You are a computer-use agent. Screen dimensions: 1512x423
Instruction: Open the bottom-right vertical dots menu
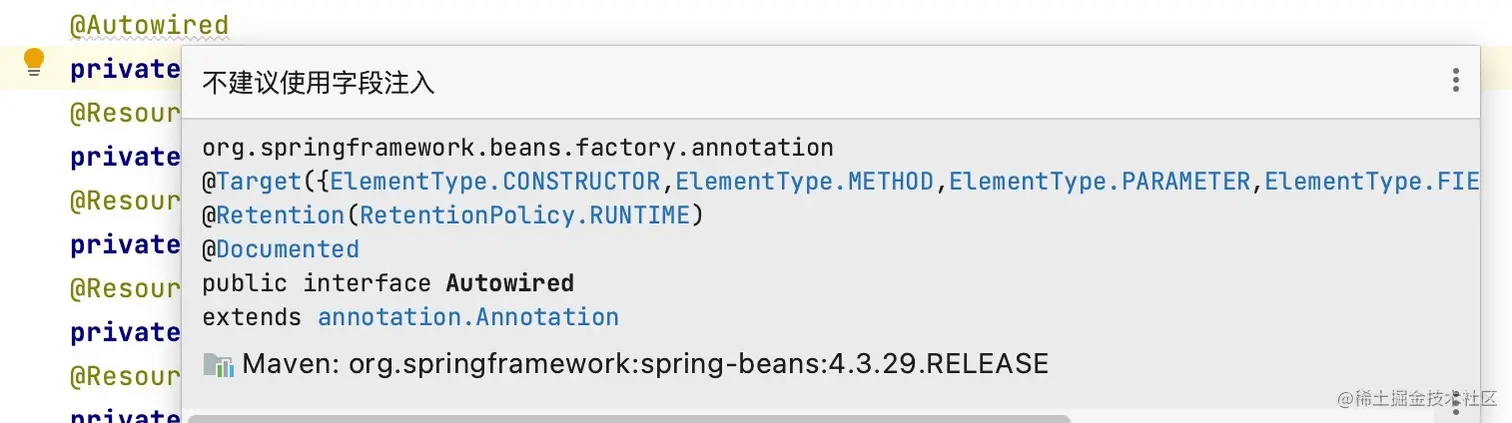coord(1455,404)
